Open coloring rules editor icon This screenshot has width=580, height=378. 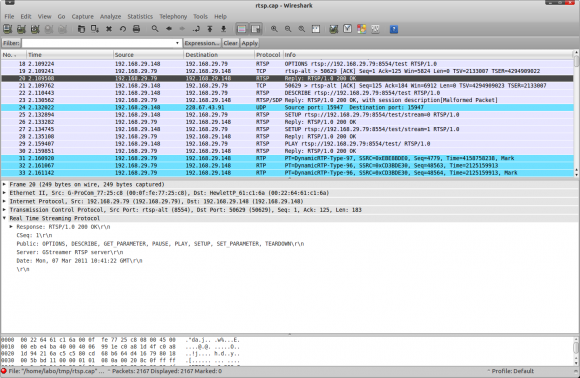(x=361, y=29)
